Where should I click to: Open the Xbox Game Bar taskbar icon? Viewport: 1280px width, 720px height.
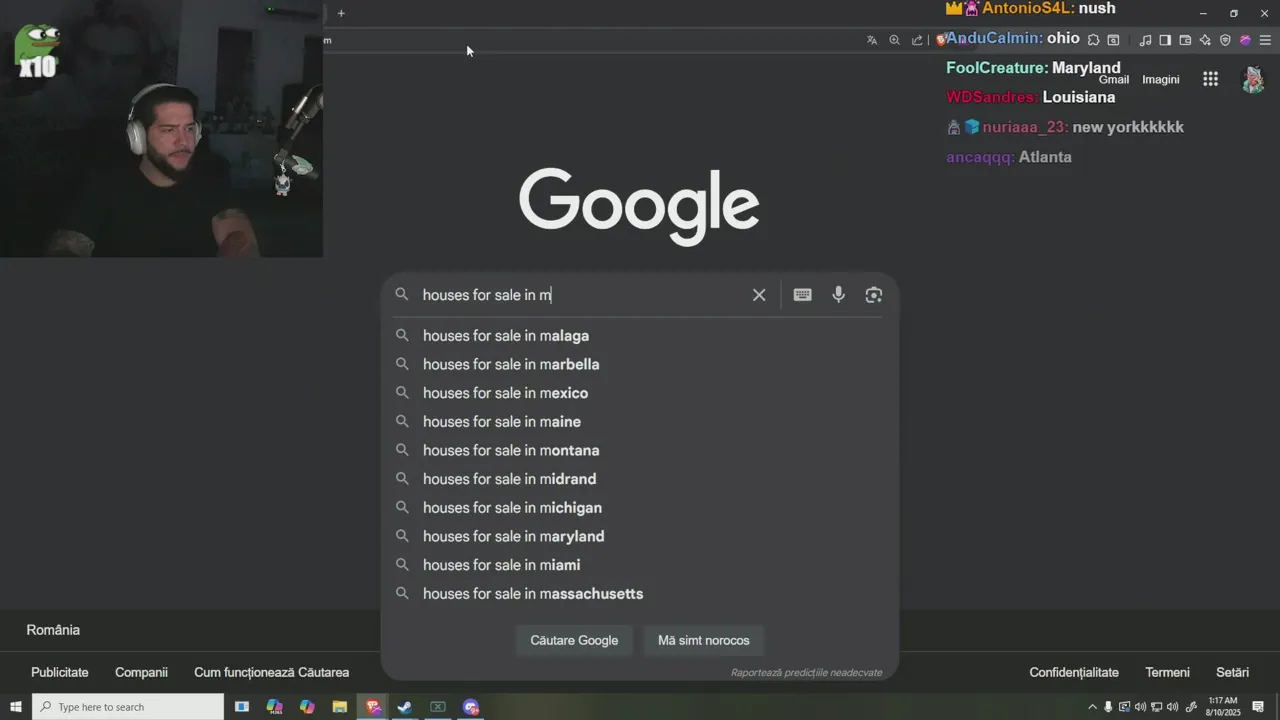(x=438, y=707)
